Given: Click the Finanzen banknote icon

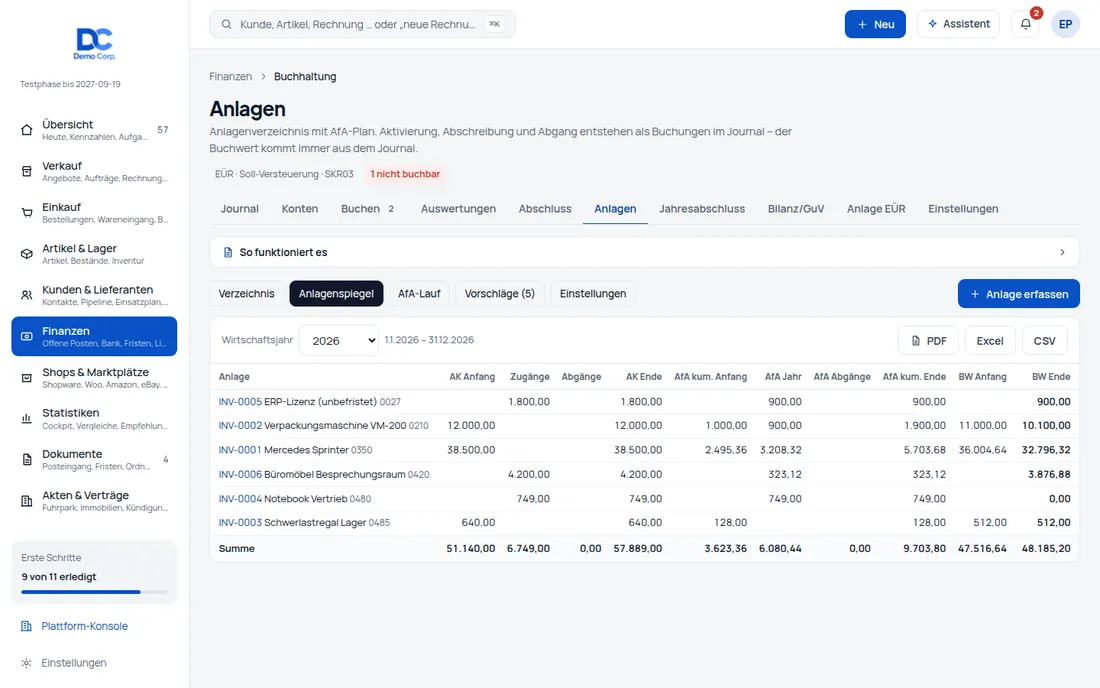Looking at the screenshot, I should 27,337.
